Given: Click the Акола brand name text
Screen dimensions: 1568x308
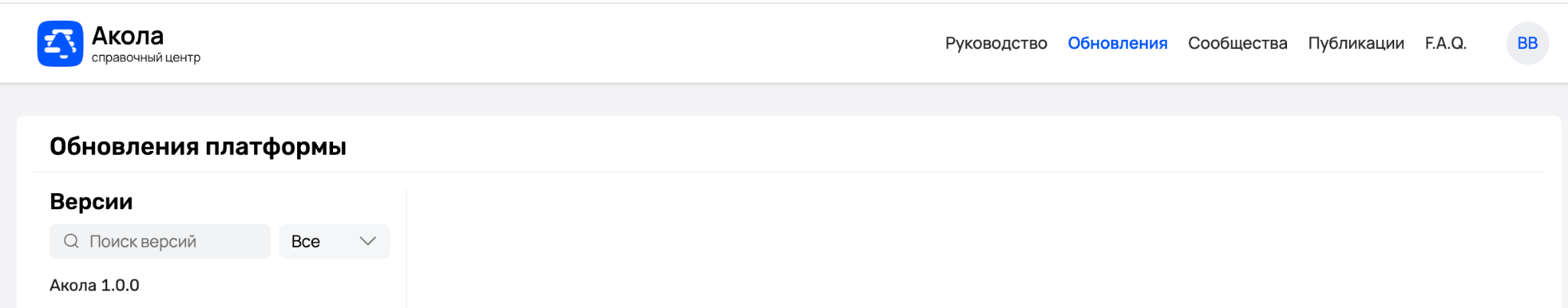Looking at the screenshot, I should coord(128,36).
